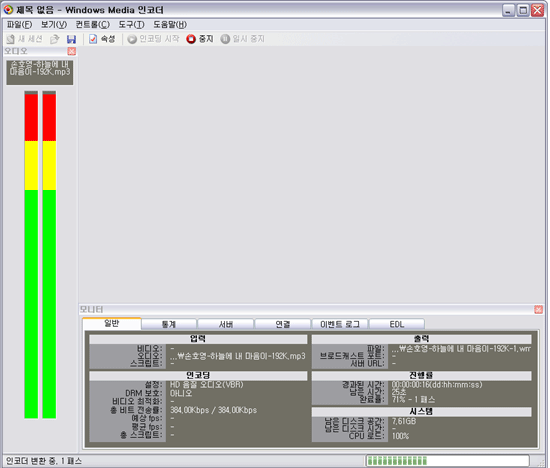
Task: Click the audio source file name box
Action: 40,72
